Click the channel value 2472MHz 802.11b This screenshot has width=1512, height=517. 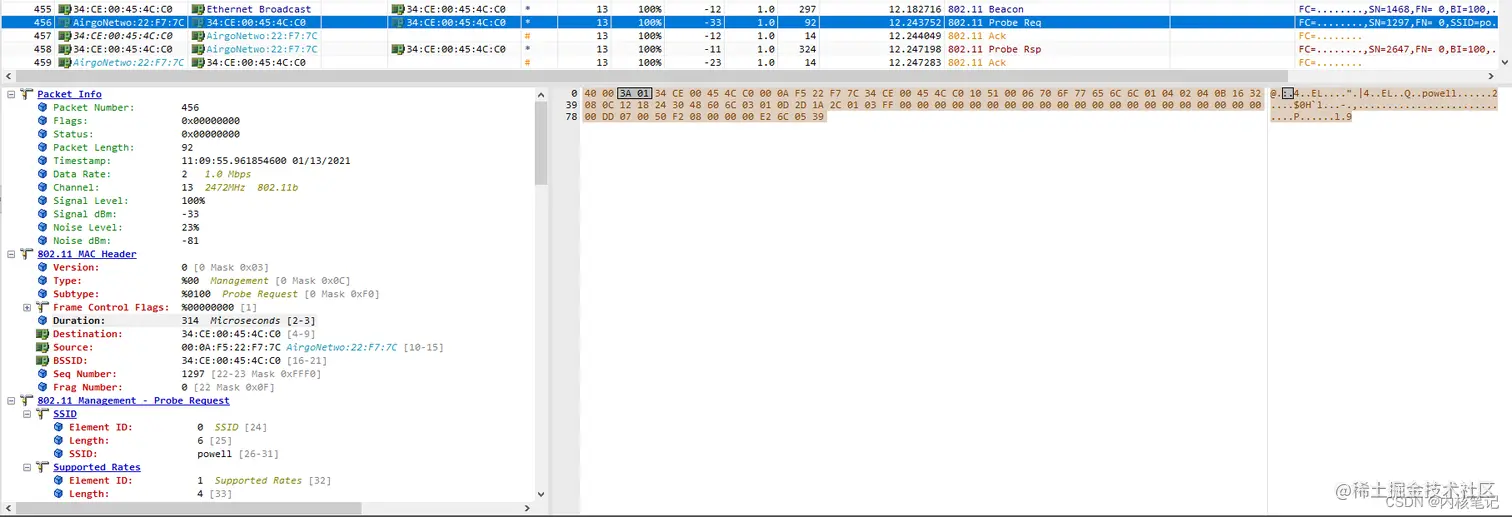click(251, 187)
